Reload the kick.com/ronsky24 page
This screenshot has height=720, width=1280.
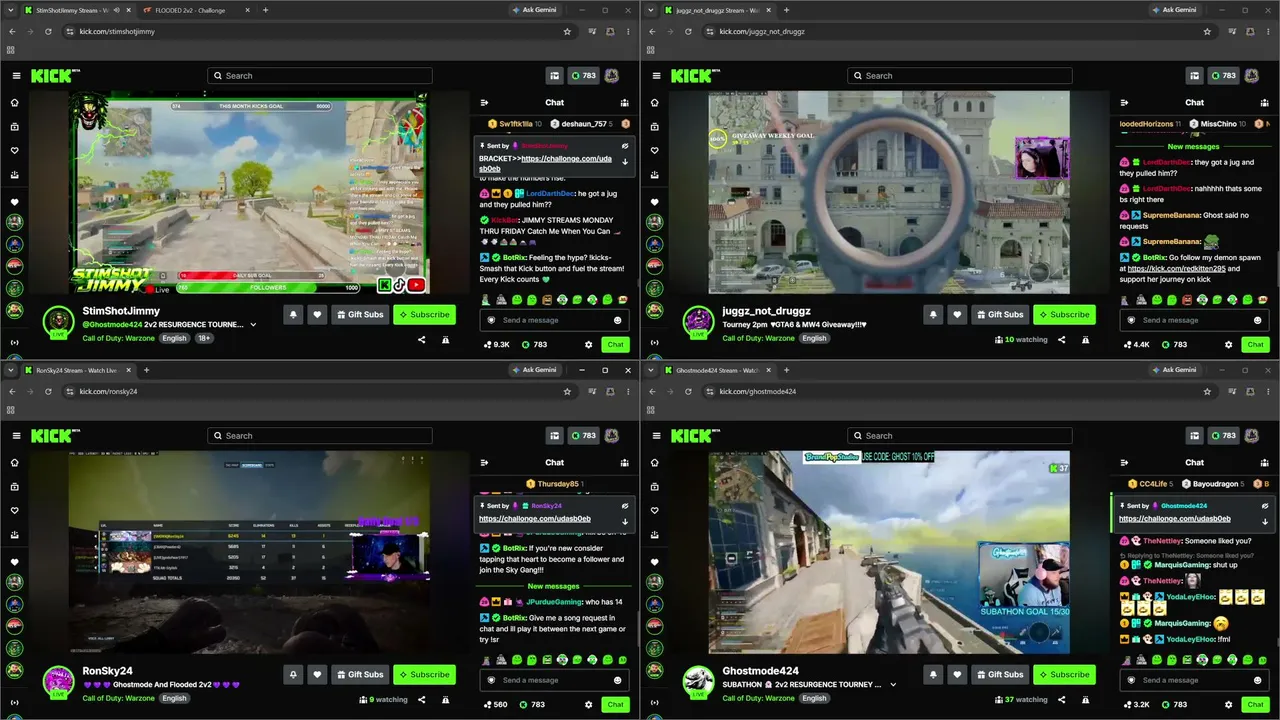point(48,391)
